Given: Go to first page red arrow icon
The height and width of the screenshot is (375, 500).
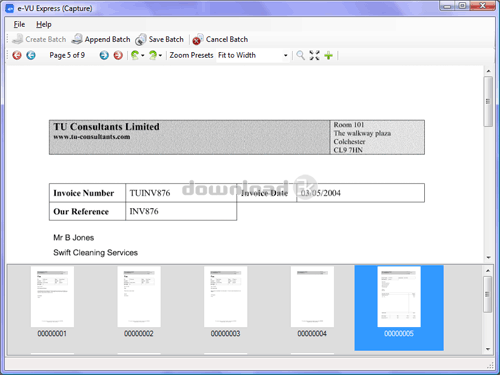Looking at the screenshot, I should coord(17,55).
